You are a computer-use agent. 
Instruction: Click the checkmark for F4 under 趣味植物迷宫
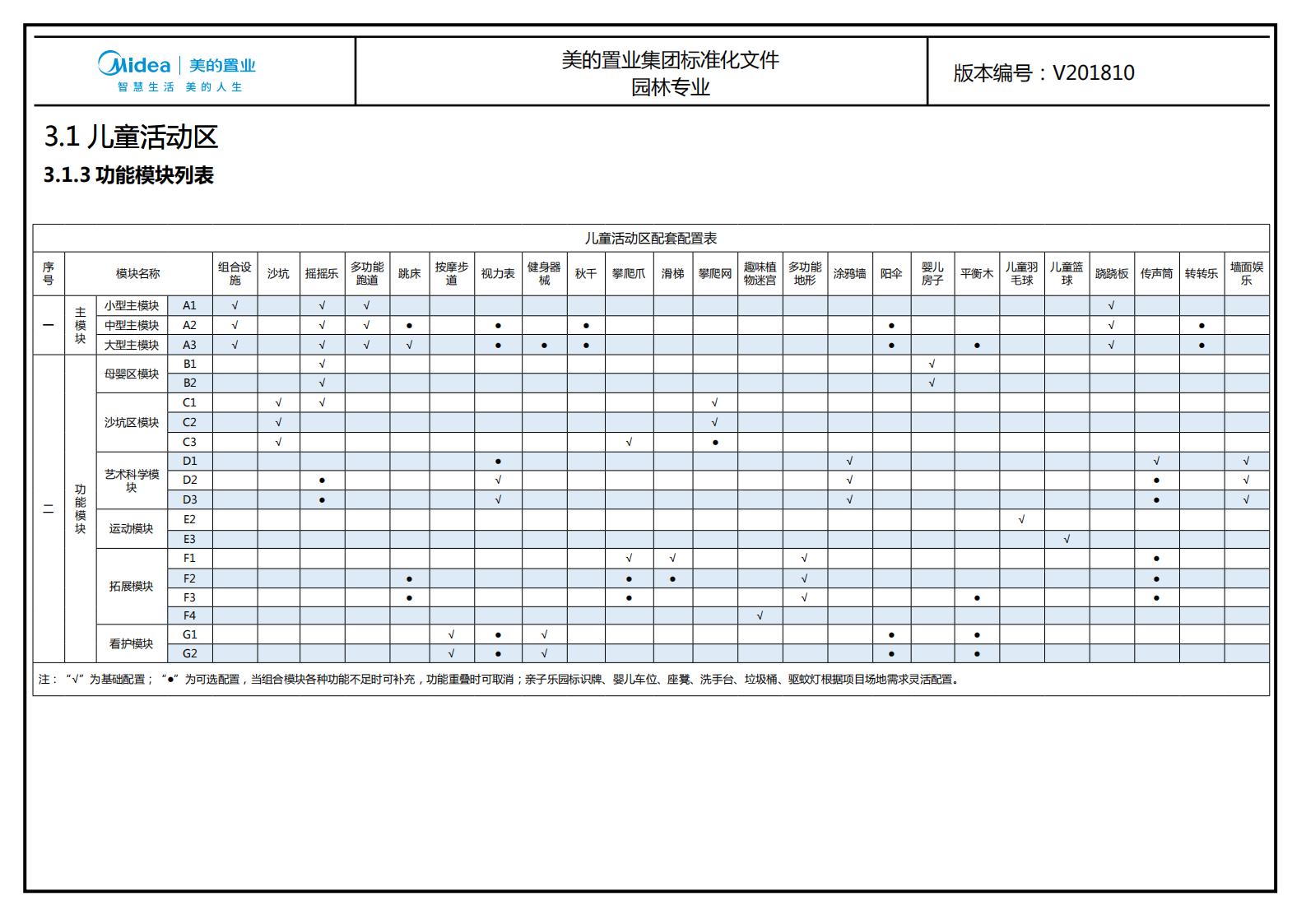tap(760, 615)
